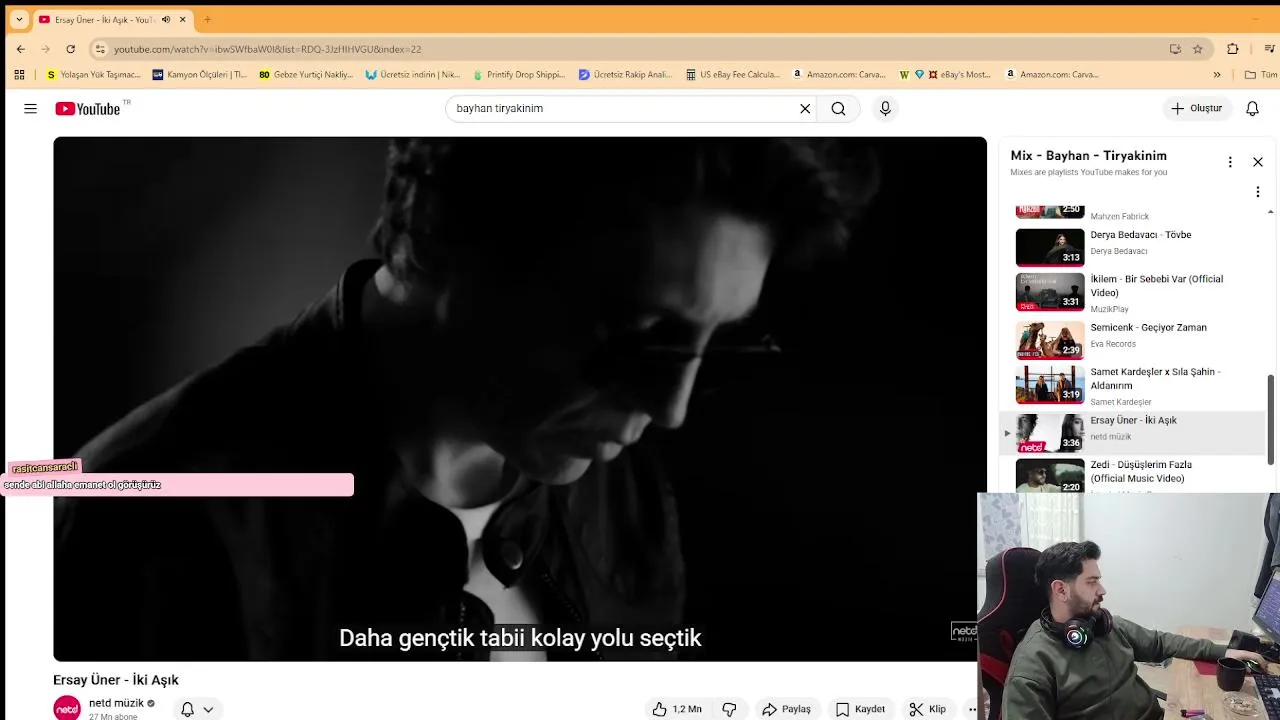Open Printify Drop Shippi... bookmark

click(518, 74)
